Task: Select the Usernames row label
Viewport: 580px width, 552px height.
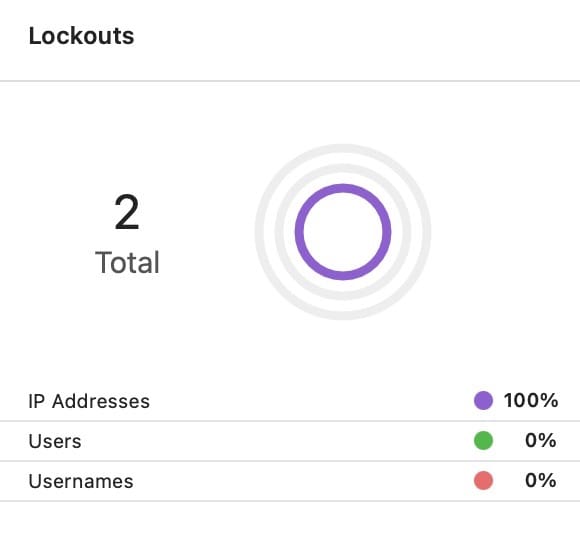Action: [81, 481]
